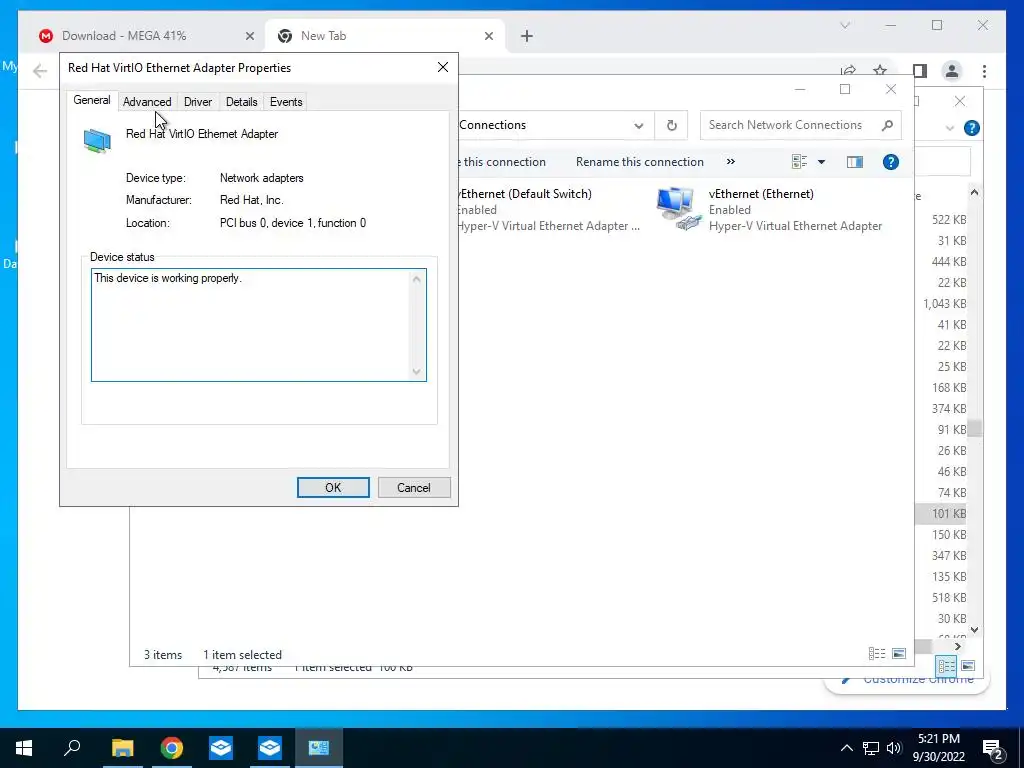Switch to details view in Network Connections status bar
The image size is (1024, 768).
[877, 654]
